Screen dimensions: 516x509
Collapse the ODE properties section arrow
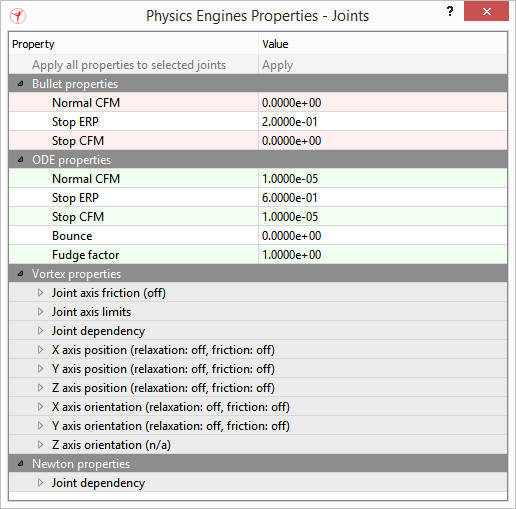(x=20, y=160)
